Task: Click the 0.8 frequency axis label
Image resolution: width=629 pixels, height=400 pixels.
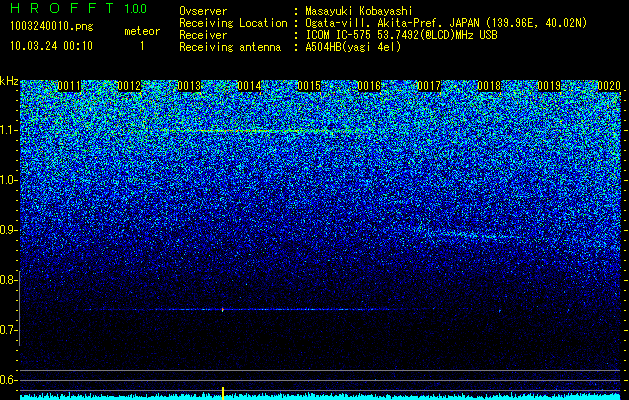Action: tap(8, 280)
